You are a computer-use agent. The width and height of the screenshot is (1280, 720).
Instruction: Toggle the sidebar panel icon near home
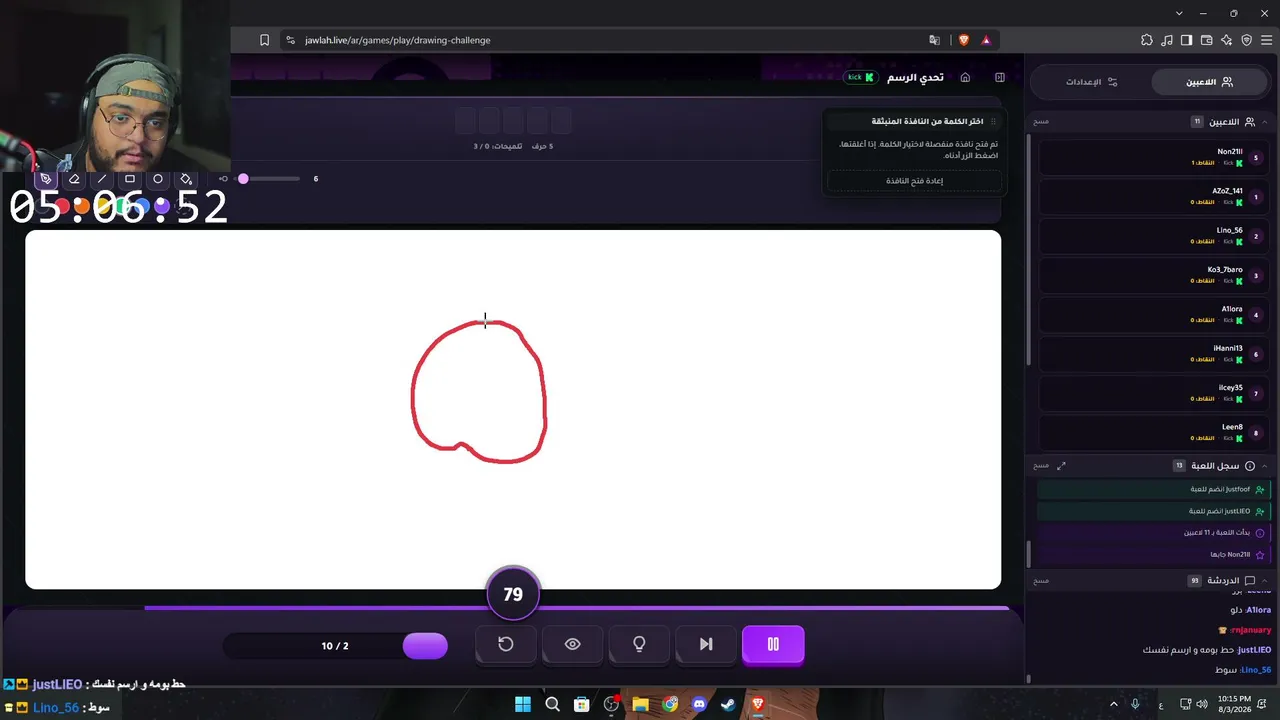coord(999,77)
